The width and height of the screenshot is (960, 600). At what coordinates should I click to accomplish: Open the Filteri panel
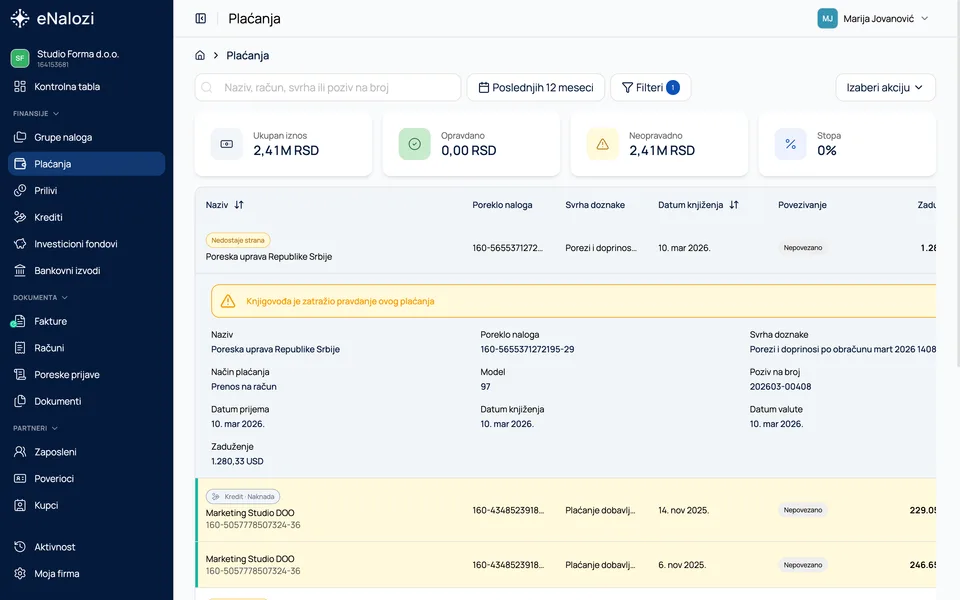point(651,88)
